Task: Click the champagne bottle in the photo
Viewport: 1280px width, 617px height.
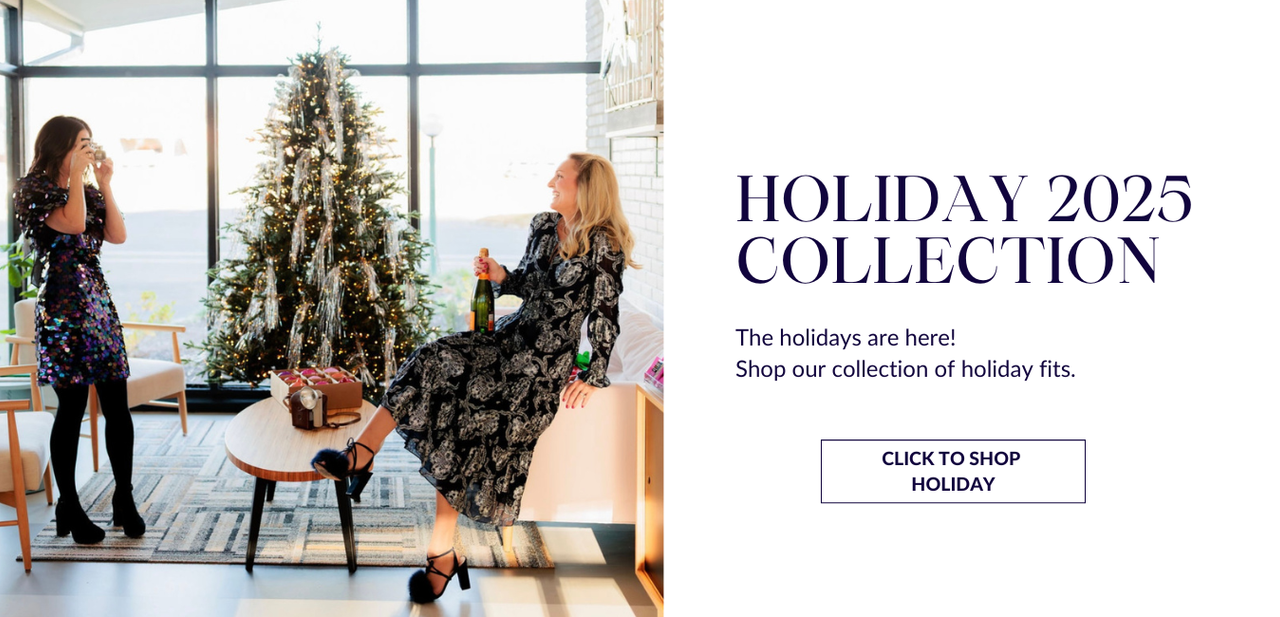Action: [483, 291]
